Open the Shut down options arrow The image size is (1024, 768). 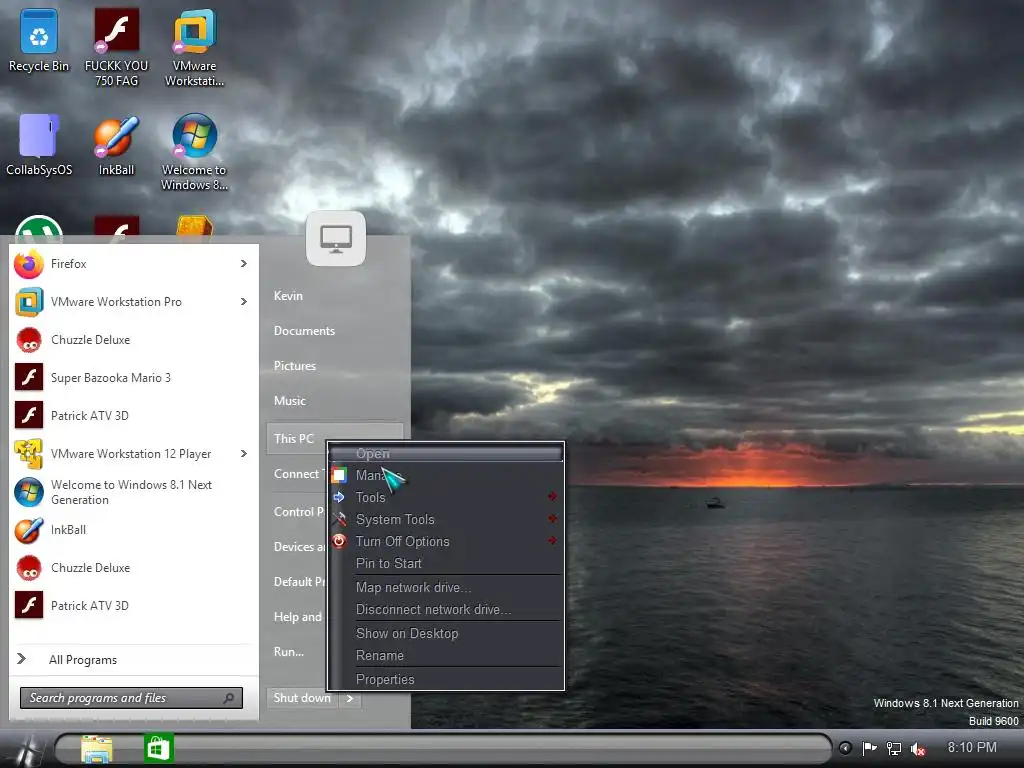tap(350, 699)
